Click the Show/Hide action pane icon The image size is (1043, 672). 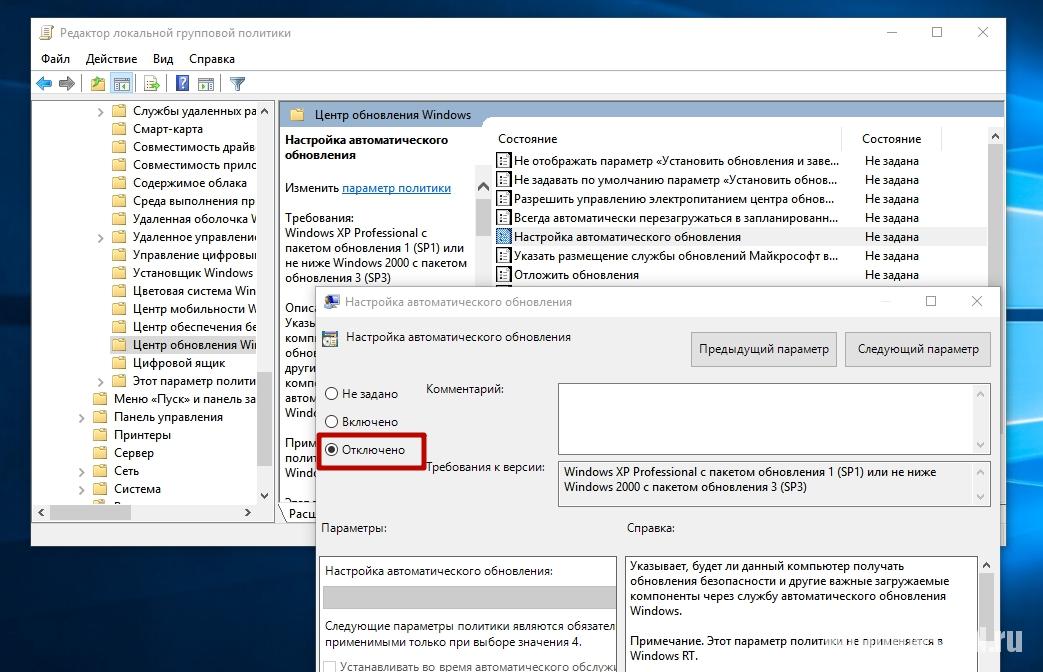[x=205, y=84]
